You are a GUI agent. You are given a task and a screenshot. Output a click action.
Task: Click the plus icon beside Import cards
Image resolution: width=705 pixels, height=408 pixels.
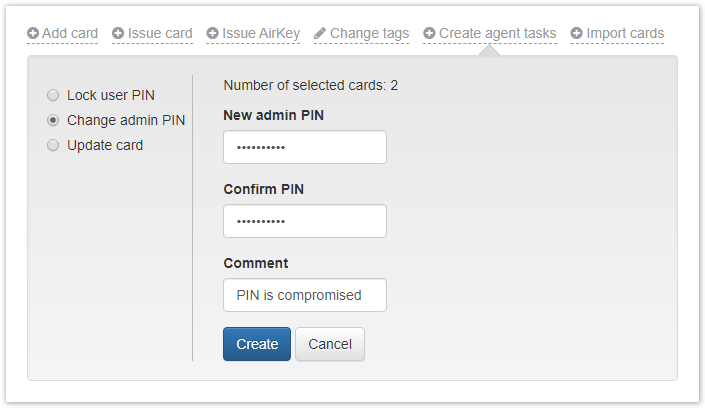click(577, 33)
